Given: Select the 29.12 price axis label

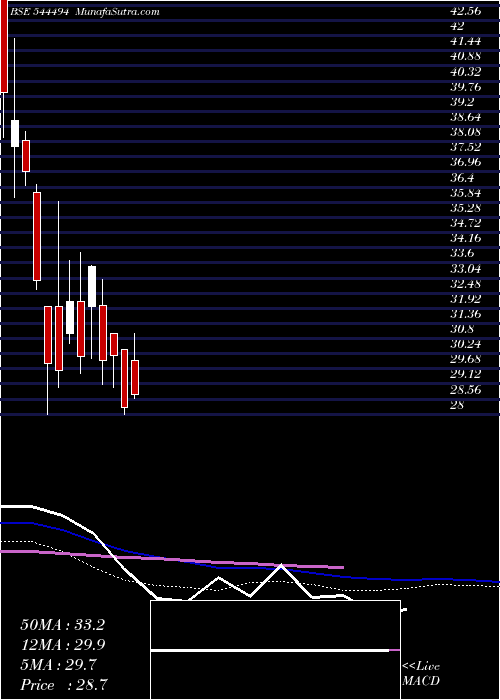Looking at the screenshot, I should [467, 375].
